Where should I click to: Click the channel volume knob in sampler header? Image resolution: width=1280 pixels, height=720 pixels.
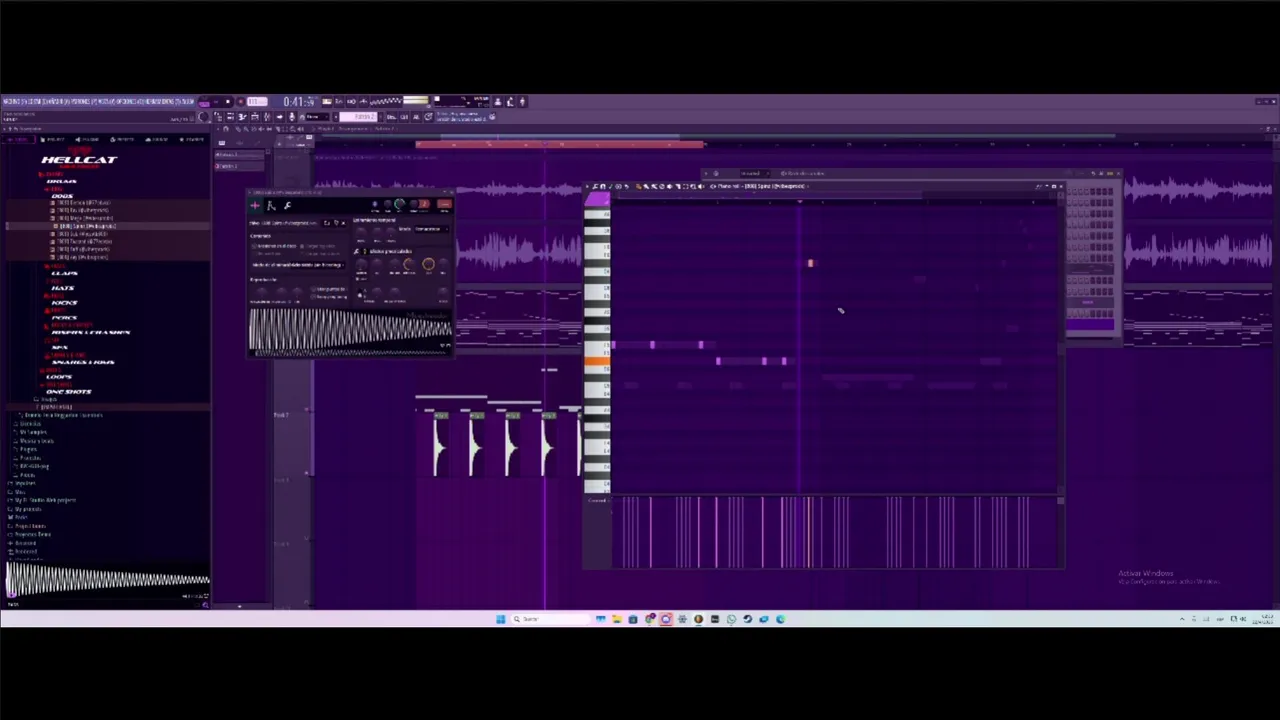tap(400, 204)
